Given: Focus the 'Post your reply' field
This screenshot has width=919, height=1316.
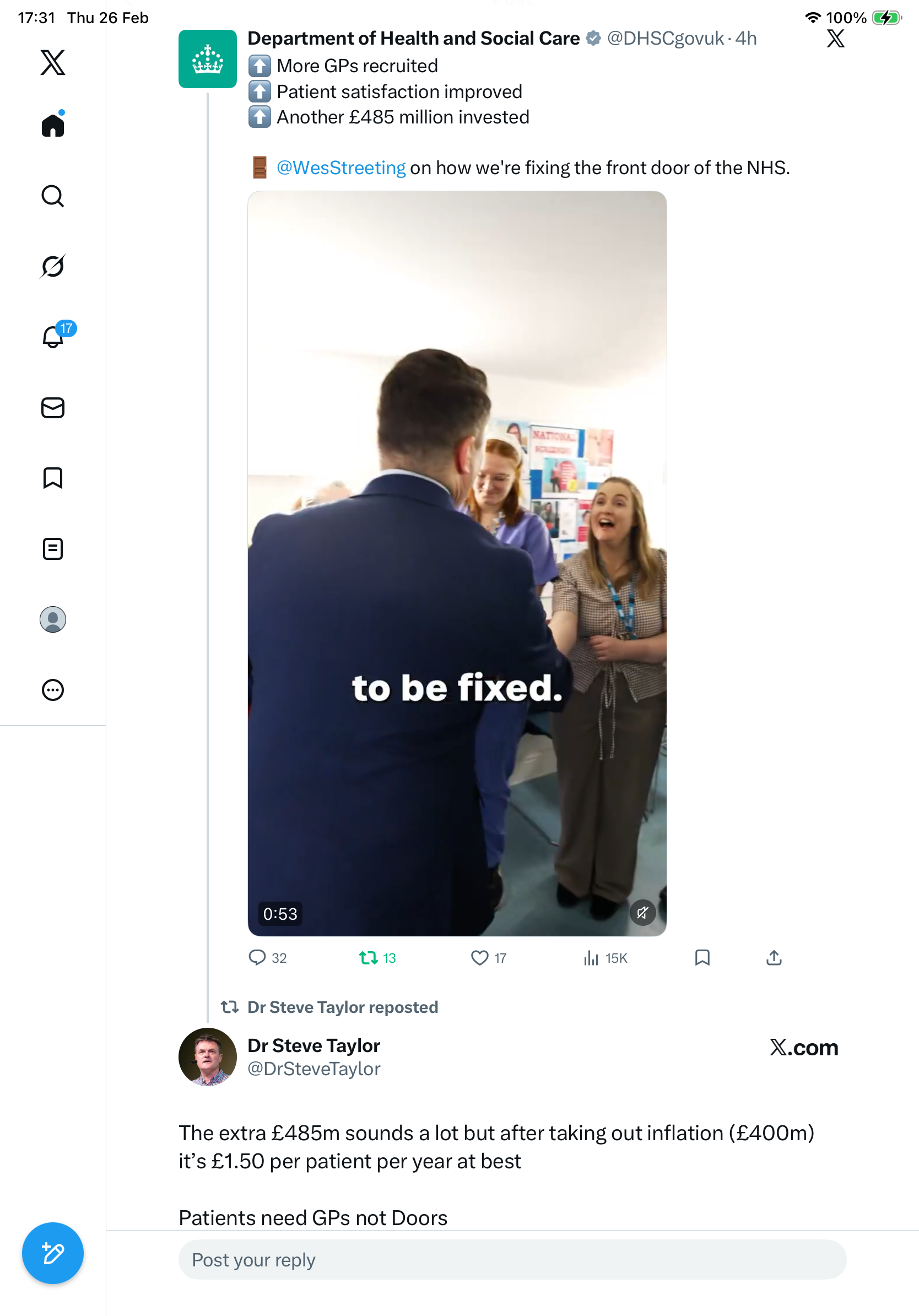Looking at the screenshot, I should pyautogui.click(x=512, y=1260).
